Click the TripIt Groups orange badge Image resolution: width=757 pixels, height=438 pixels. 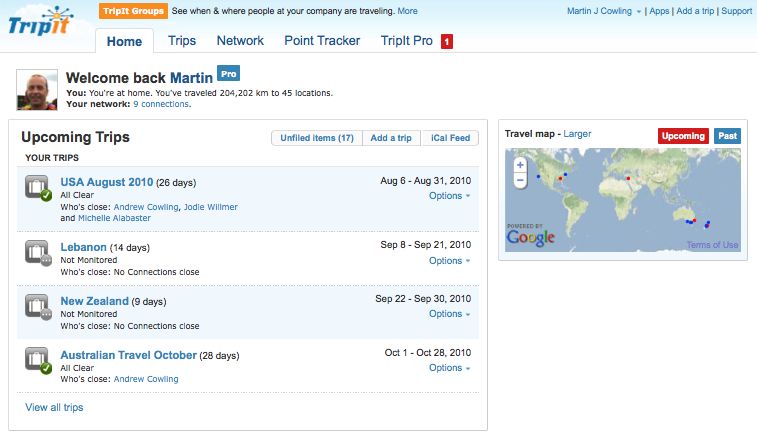[133, 11]
